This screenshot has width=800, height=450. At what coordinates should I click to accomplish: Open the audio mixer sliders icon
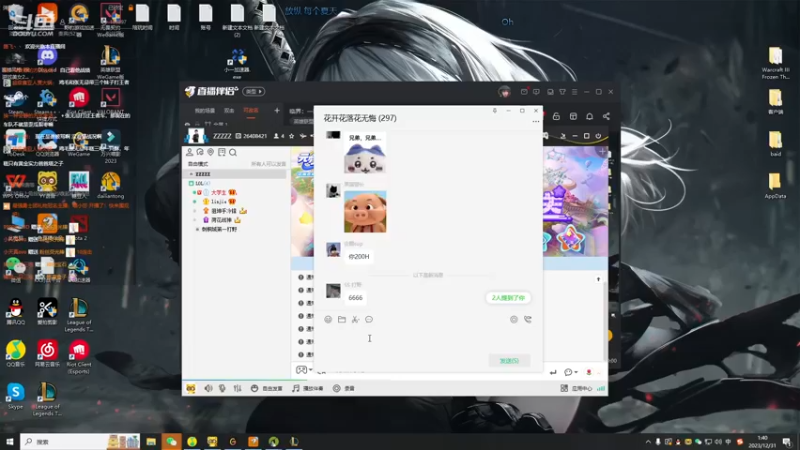[x=237, y=388]
